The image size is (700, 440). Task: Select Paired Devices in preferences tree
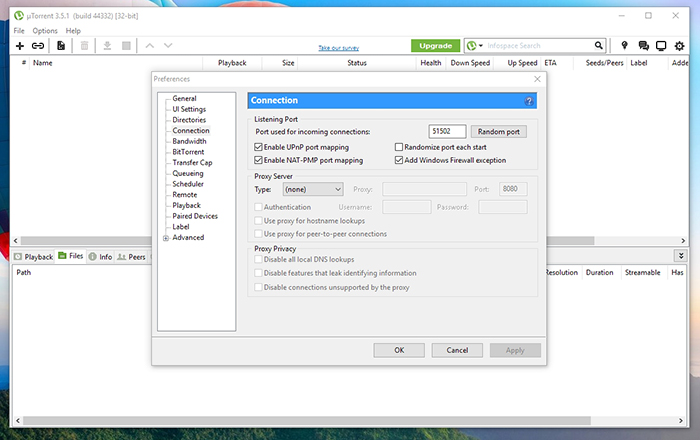195,216
